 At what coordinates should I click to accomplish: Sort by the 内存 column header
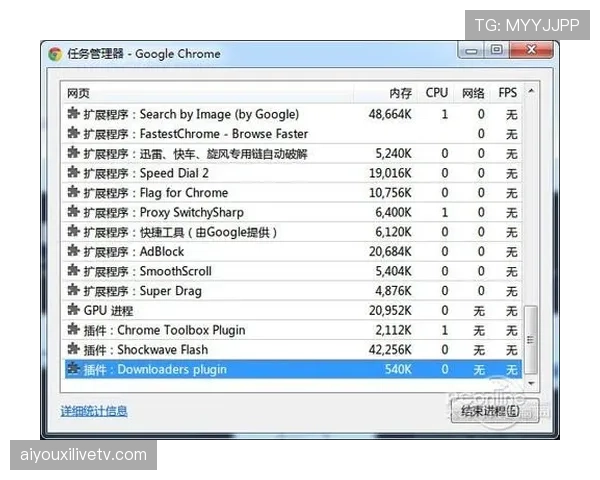click(x=384, y=93)
